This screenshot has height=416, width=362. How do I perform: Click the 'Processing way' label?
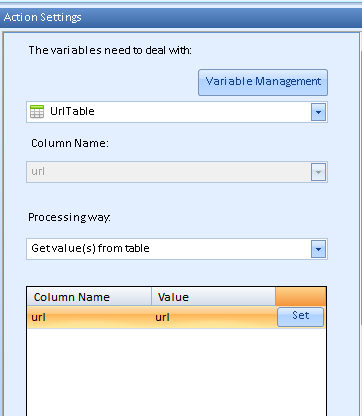[x=69, y=217]
